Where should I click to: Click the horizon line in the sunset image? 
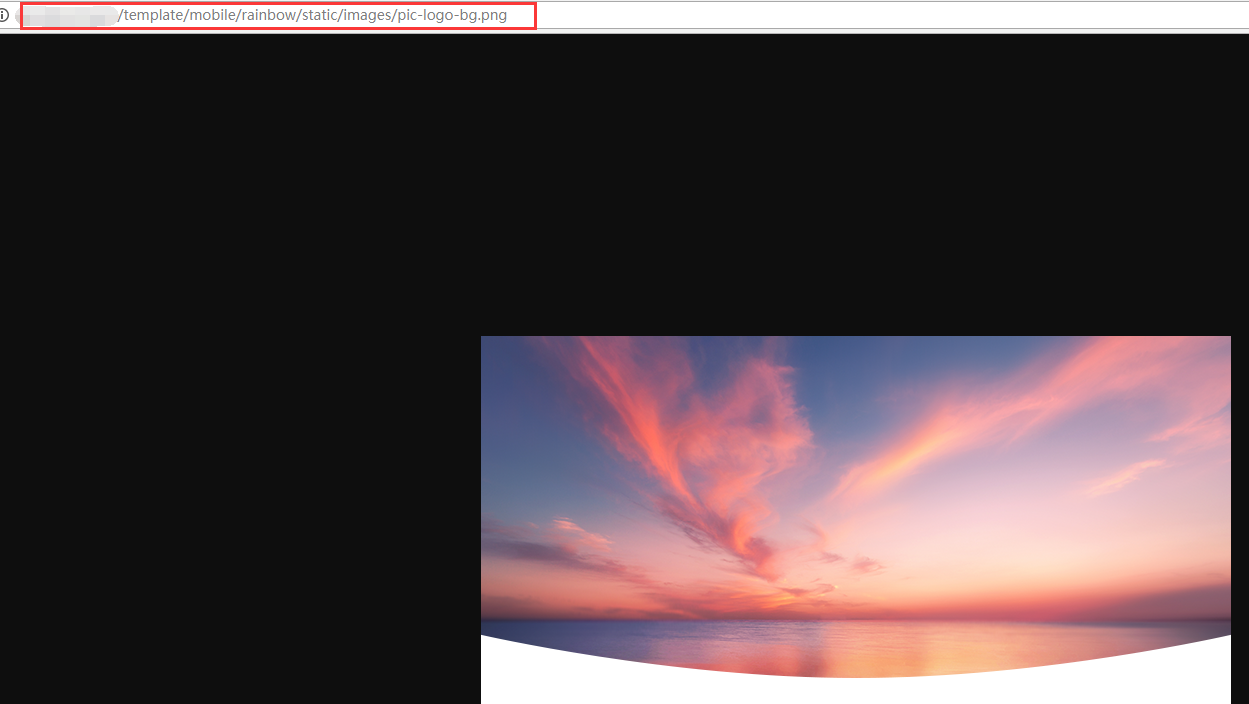pos(850,619)
